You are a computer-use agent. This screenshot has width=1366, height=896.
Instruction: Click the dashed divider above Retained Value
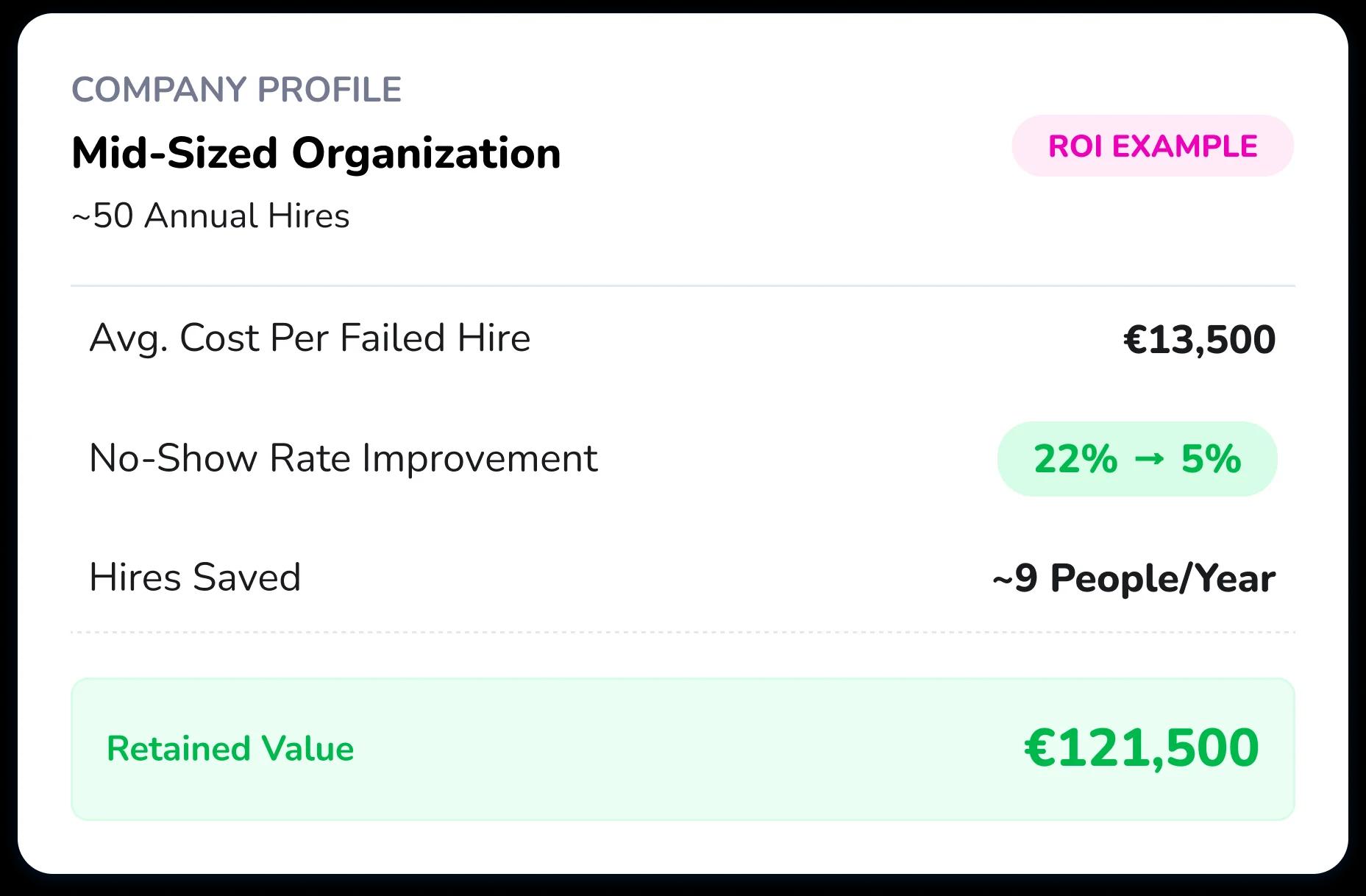point(682,632)
